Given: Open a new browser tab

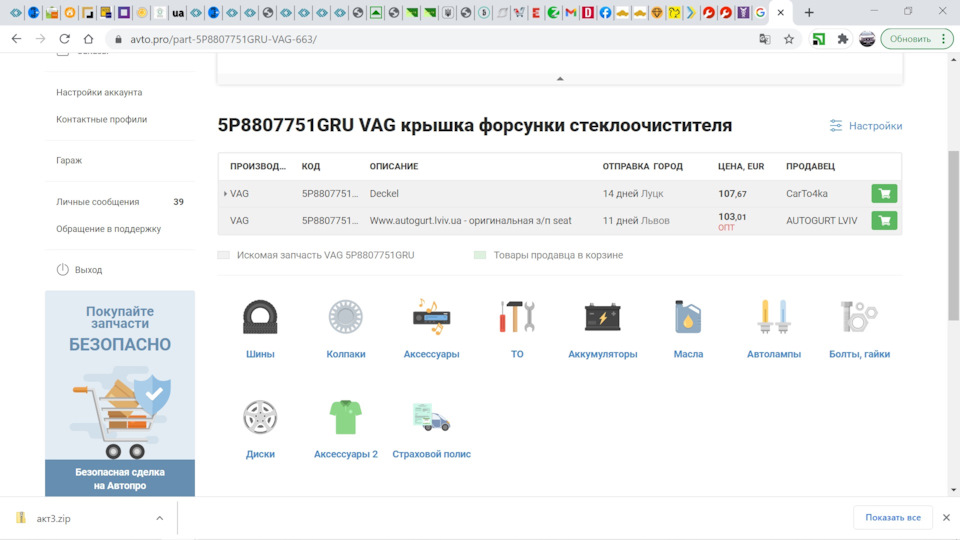Looking at the screenshot, I should click(809, 12).
